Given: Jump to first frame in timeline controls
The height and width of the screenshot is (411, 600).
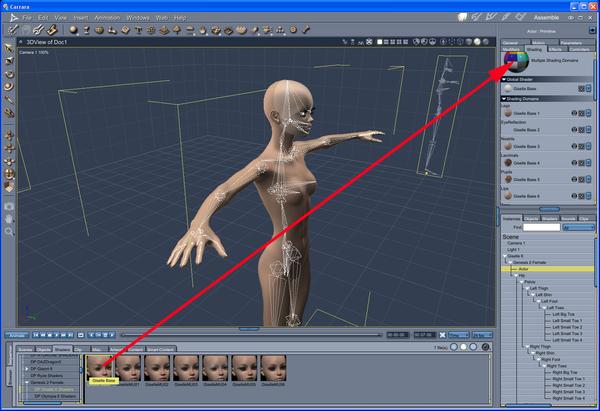Looking at the screenshot, I should (36, 335).
